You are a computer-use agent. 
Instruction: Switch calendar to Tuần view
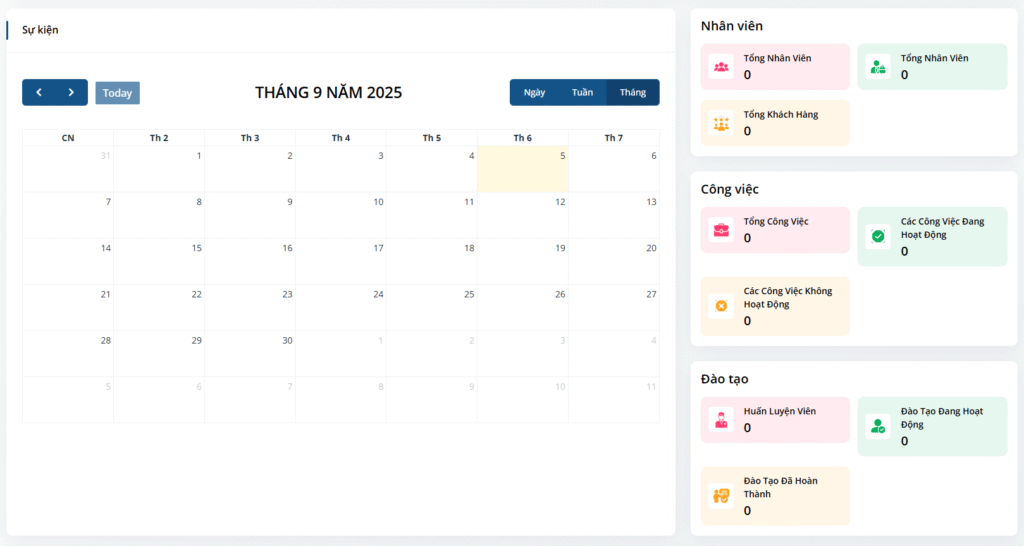(x=582, y=93)
